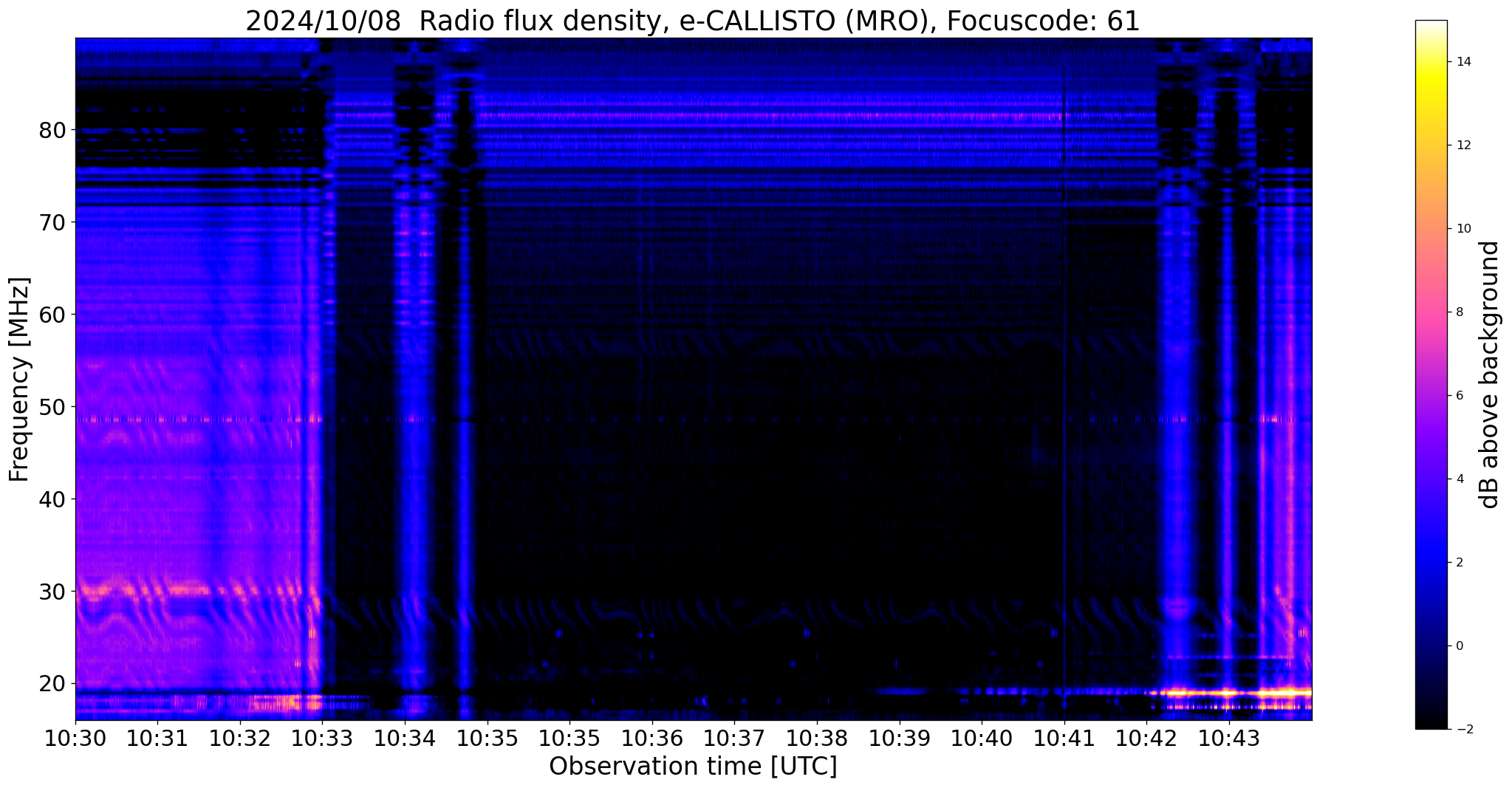Click the 70 MHz frequency tick label
Viewport: 1512px width, 788px height.
click(53, 222)
